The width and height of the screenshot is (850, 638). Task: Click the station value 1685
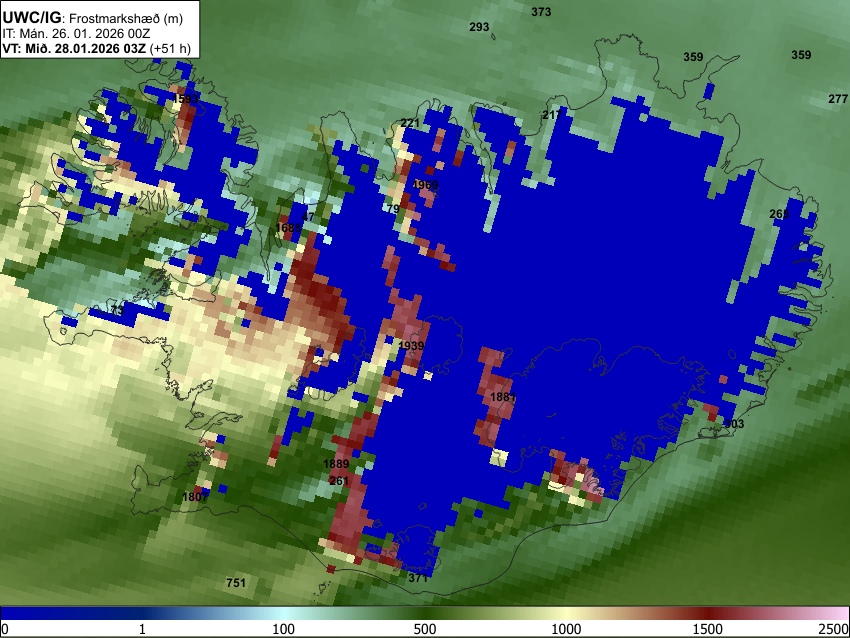288,228
